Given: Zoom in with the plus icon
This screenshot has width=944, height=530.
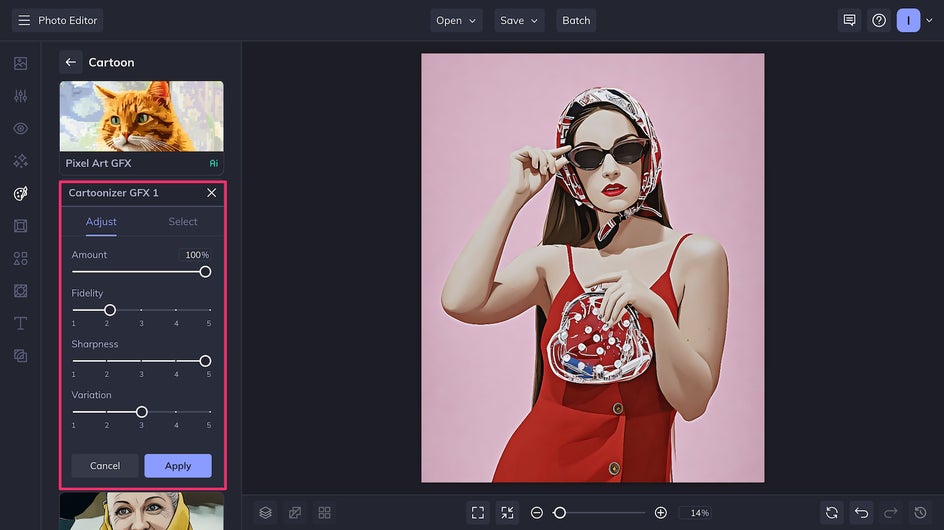Looking at the screenshot, I should (660, 513).
